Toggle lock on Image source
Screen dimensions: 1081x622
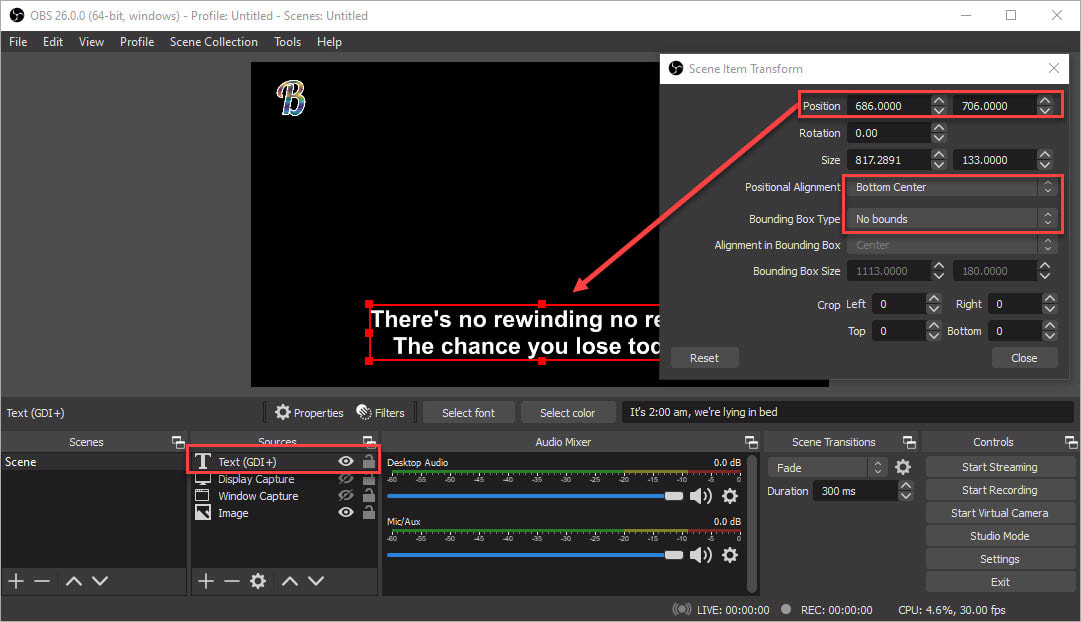point(369,512)
